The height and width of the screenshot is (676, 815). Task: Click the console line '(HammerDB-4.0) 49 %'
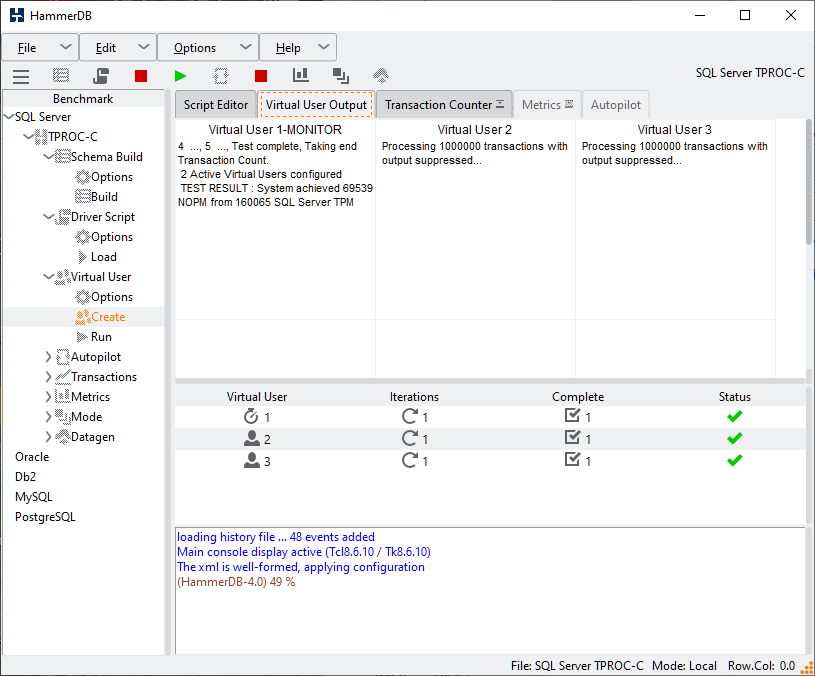tap(236, 582)
